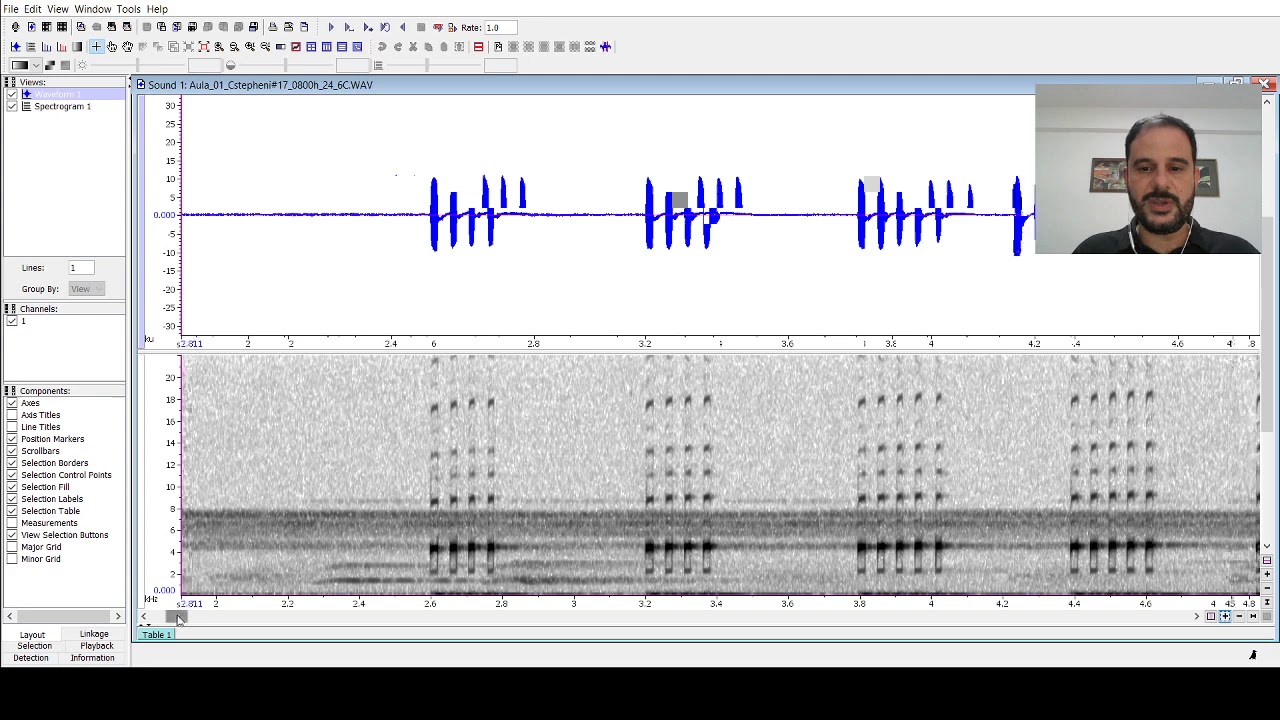Click the magnifier zoom in toolbar icon

[218, 47]
